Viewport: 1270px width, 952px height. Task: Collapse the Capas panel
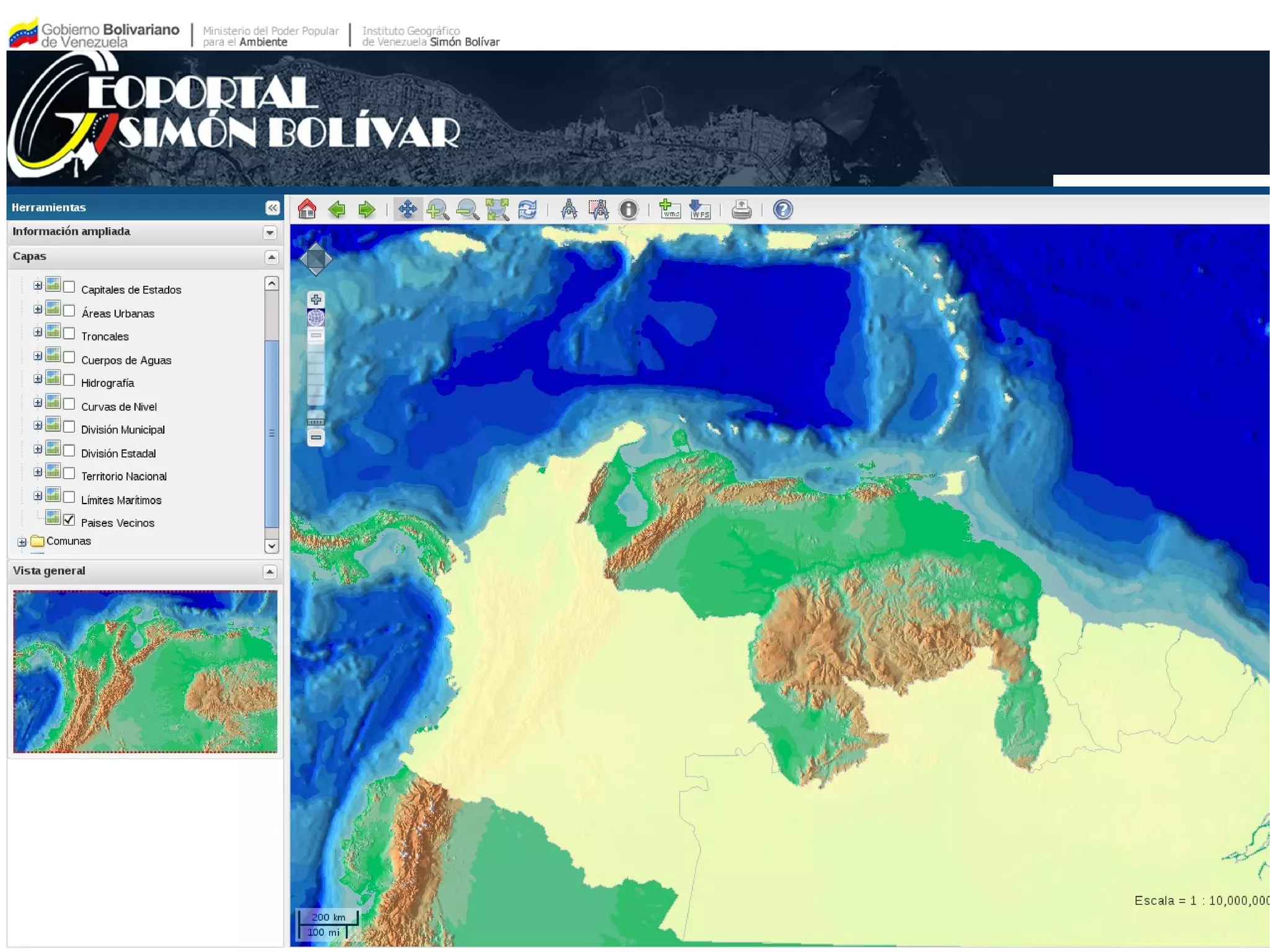271,257
